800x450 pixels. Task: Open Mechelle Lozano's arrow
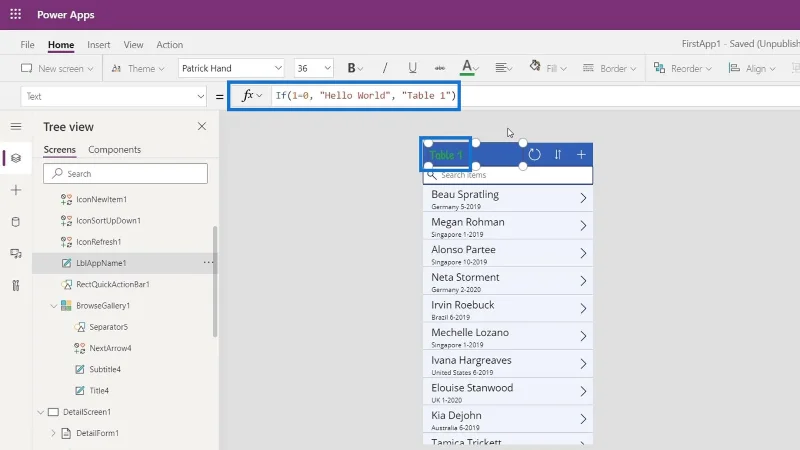coord(583,336)
